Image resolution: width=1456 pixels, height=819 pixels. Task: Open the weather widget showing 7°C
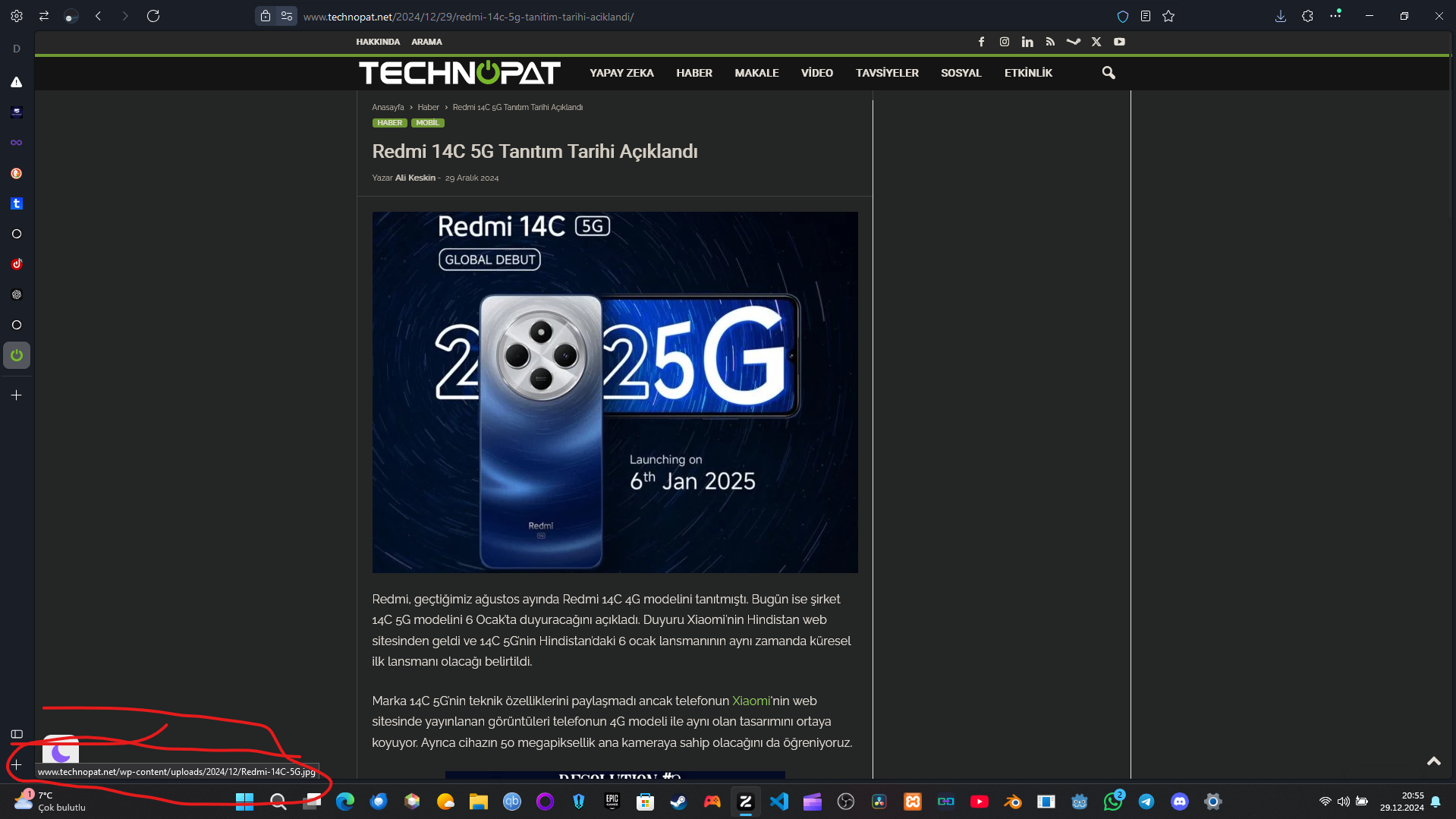(x=50, y=801)
